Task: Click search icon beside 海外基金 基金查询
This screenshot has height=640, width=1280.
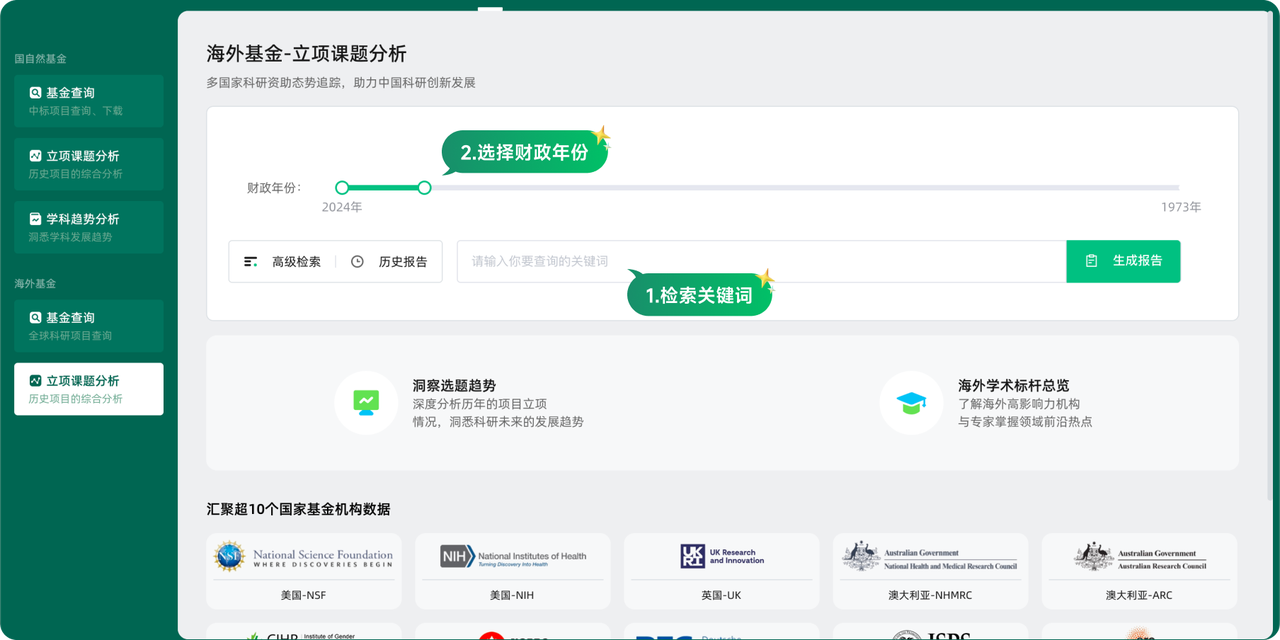Action: [x=35, y=318]
